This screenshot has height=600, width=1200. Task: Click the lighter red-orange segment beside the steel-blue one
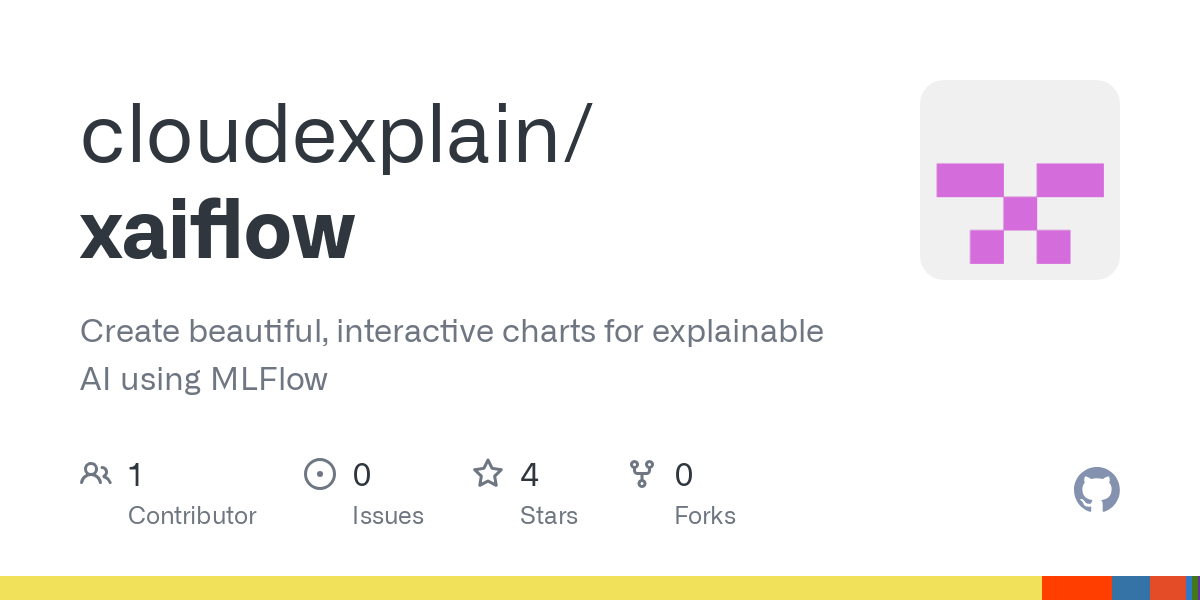1168,588
